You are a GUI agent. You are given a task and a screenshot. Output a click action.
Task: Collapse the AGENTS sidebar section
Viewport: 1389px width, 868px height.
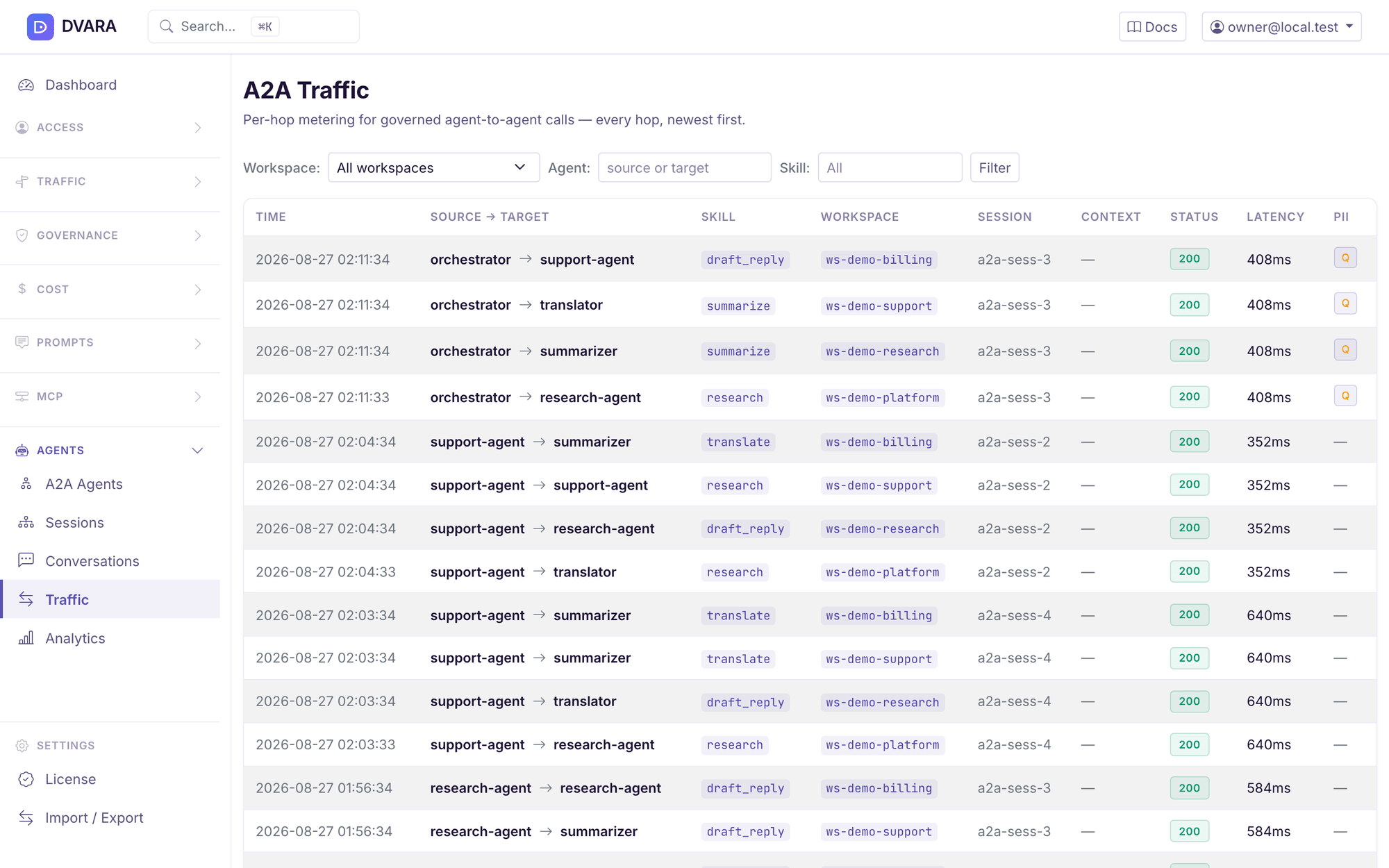(x=110, y=451)
